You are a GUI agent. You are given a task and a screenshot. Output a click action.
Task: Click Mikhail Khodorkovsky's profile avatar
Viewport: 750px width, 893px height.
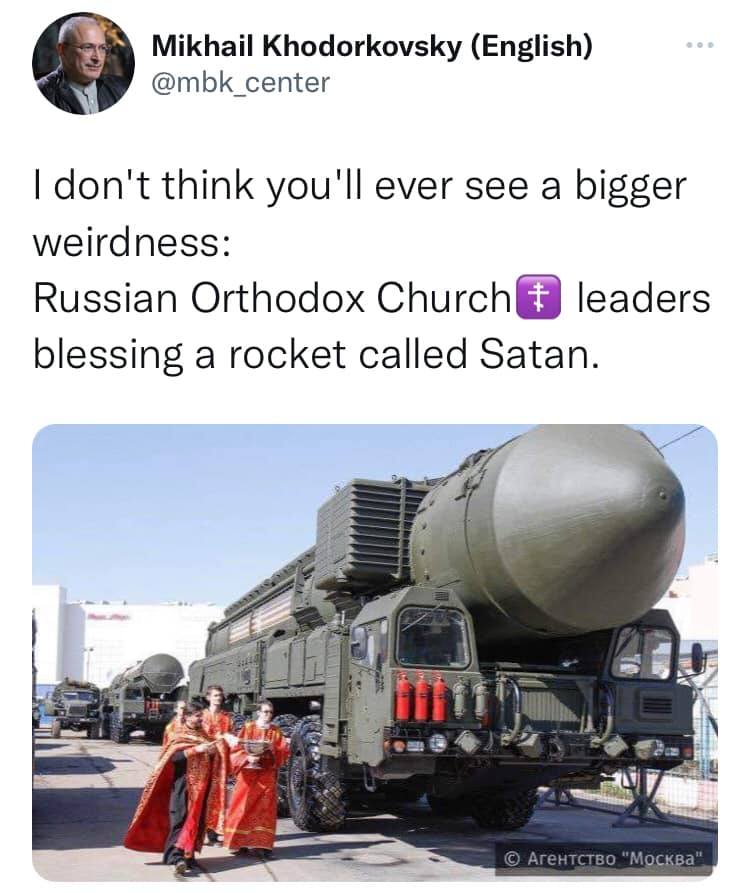tap(83, 64)
